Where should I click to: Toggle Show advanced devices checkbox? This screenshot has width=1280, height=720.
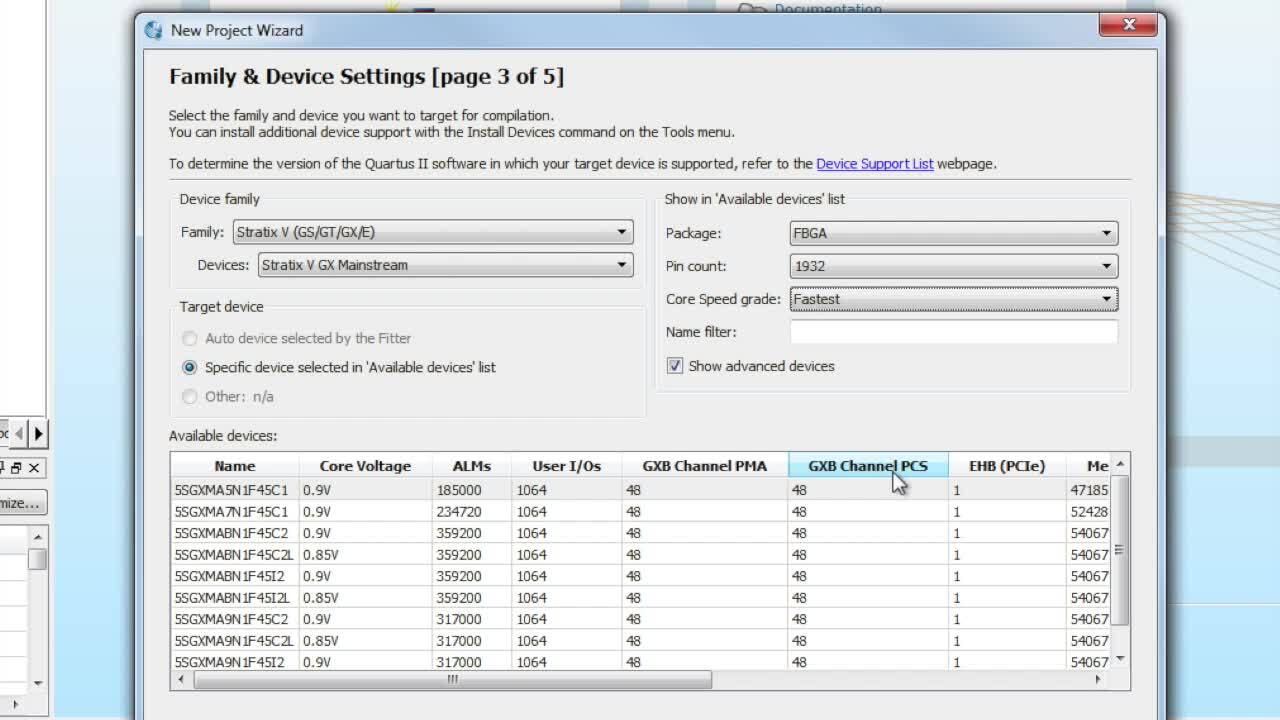(675, 366)
